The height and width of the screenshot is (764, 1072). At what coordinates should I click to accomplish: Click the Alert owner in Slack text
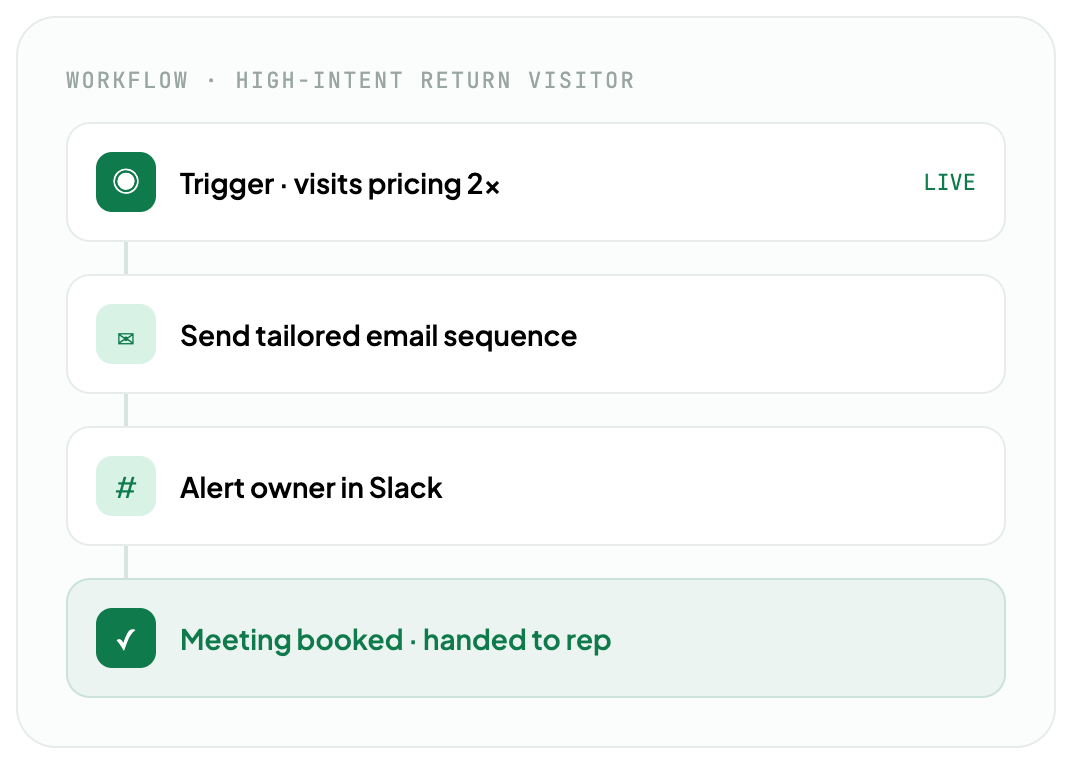(311, 488)
